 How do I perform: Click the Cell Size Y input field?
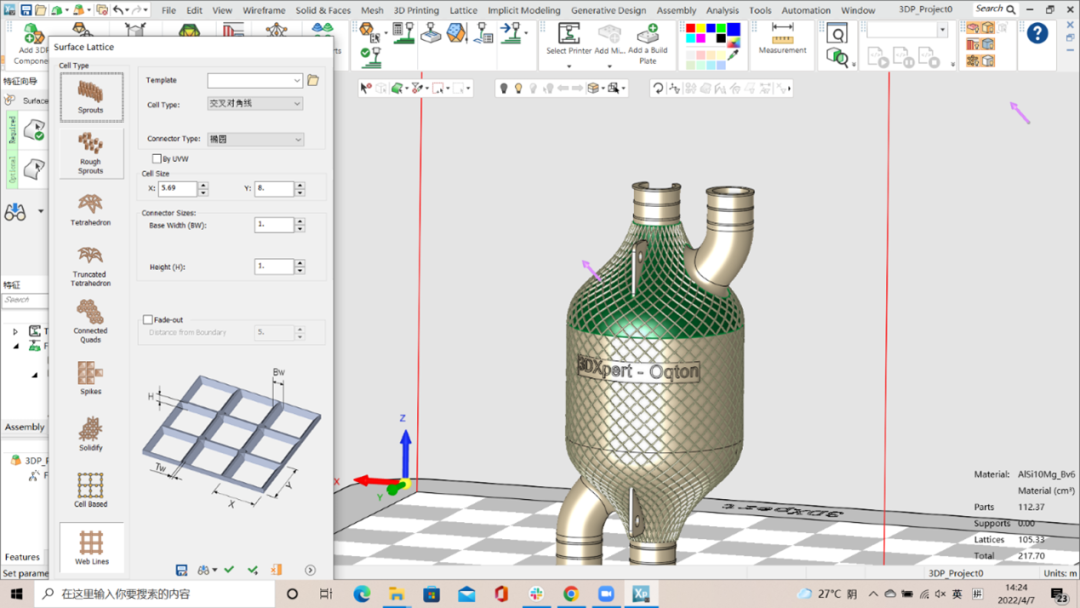274,188
